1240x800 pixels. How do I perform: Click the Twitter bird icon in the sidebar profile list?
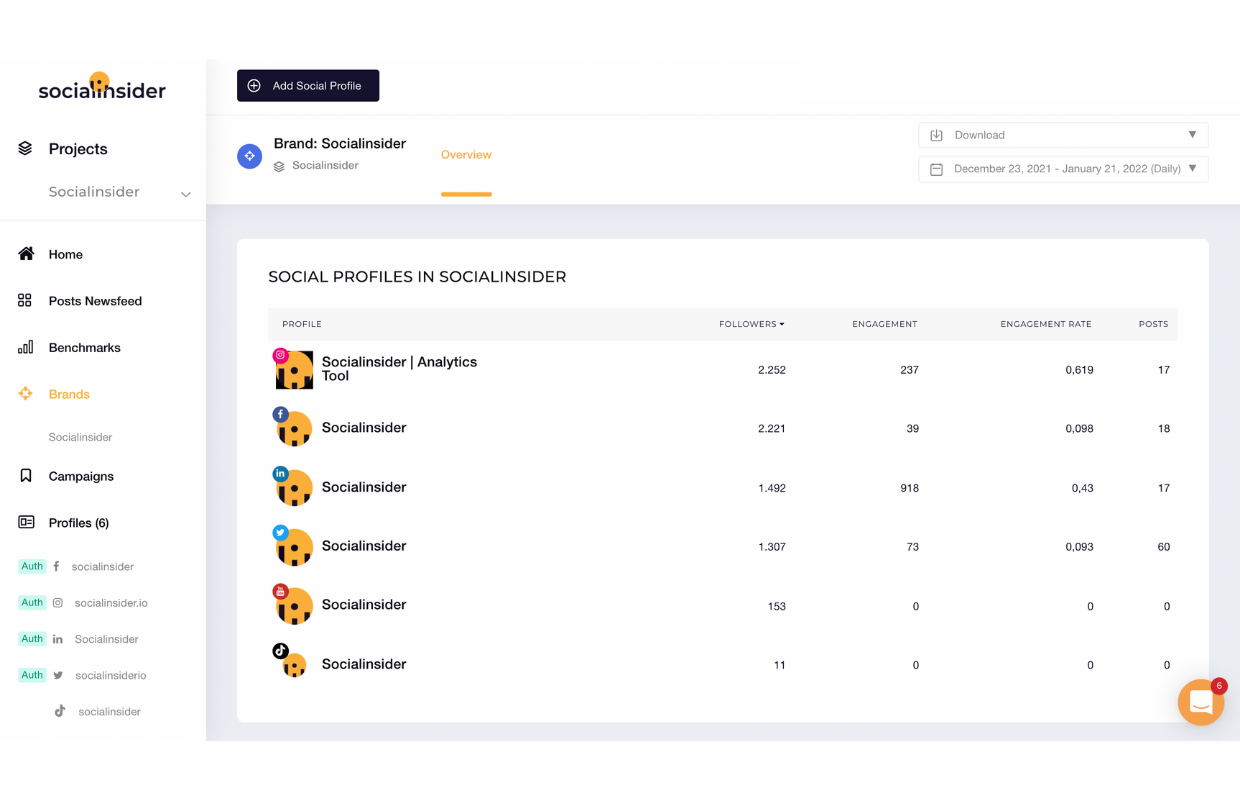pyautogui.click(x=58, y=675)
